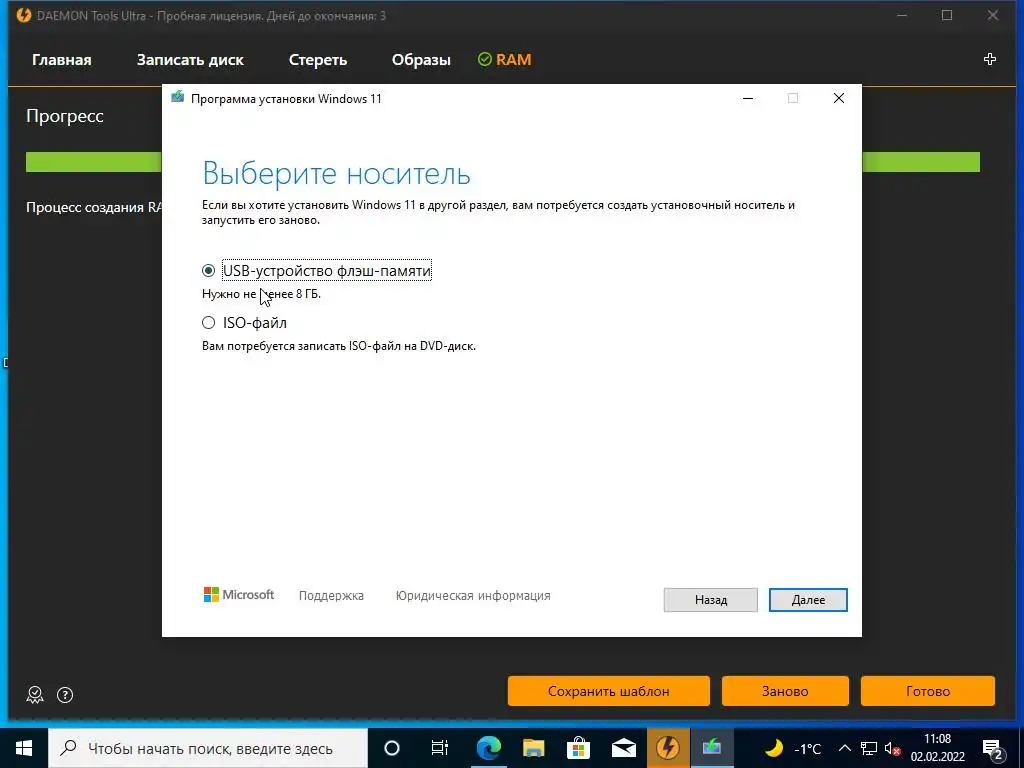1024x768 pixels.
Task: Open the weather widget showing -1°C
Action: (793, 748)
